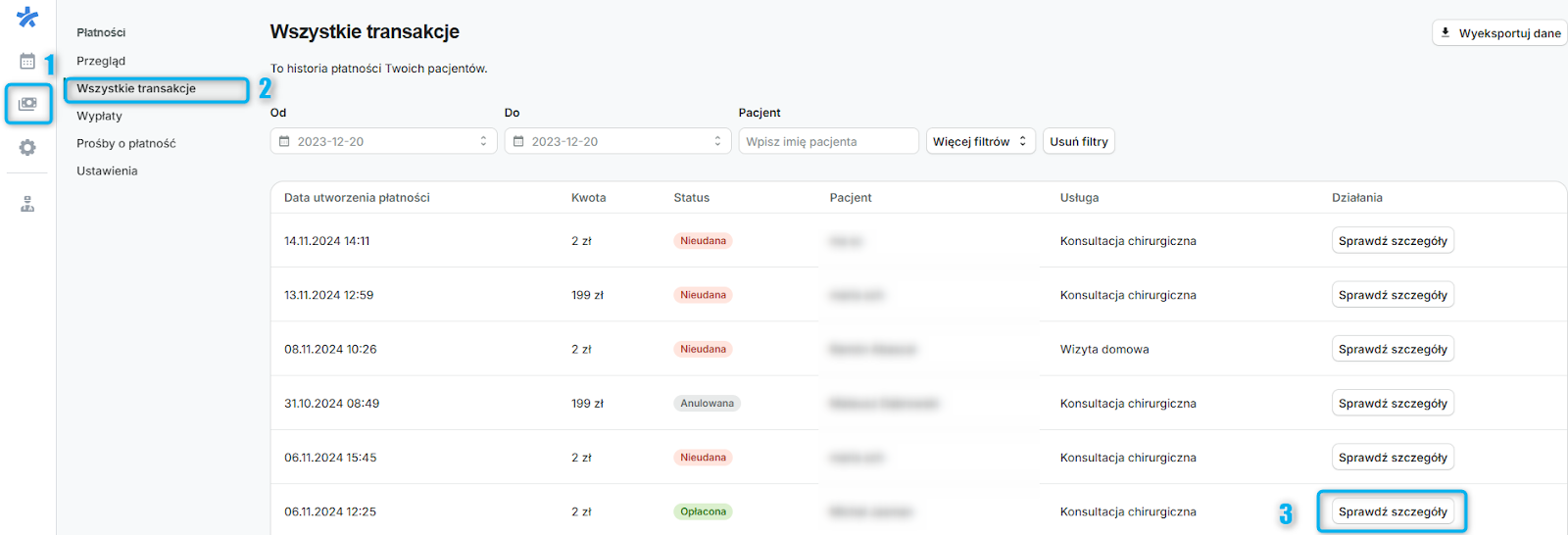The width and height of the screenshot is (1568, 535).
Task: Expand the Do date picker arrows
Action: (717, 141)
